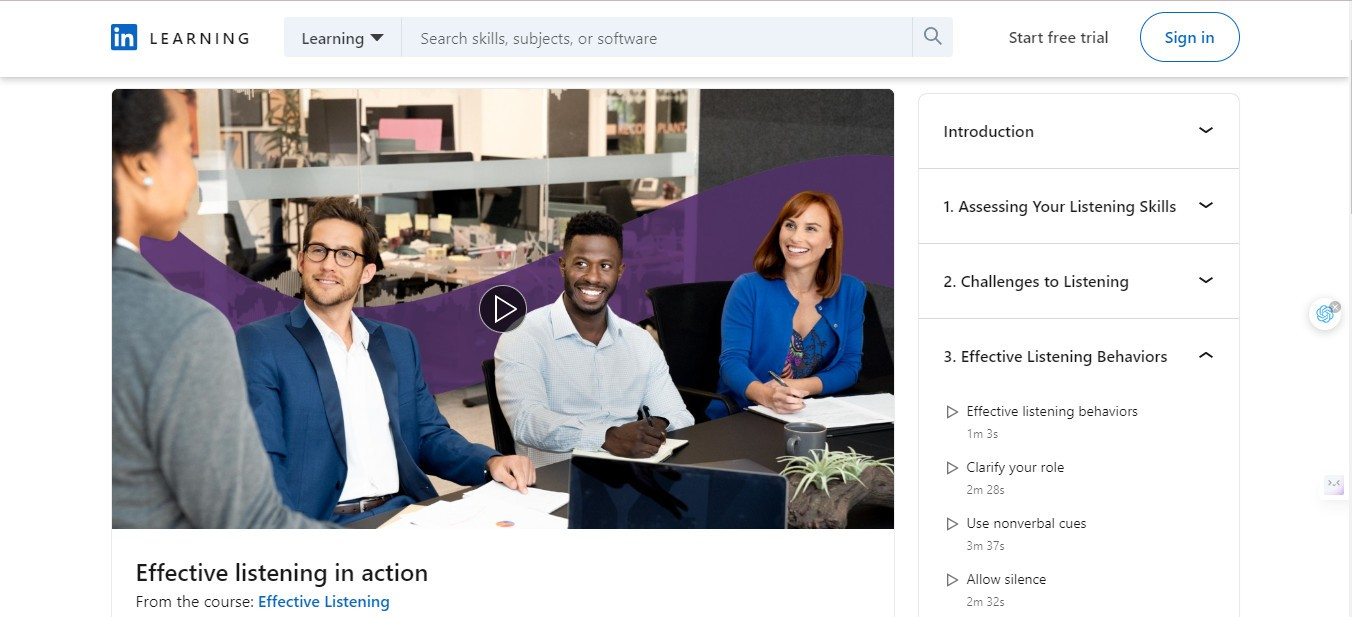This screenshot has width=1352, height=617.
Task: Click the 2m 32s duration text
Action: [985, 602]
